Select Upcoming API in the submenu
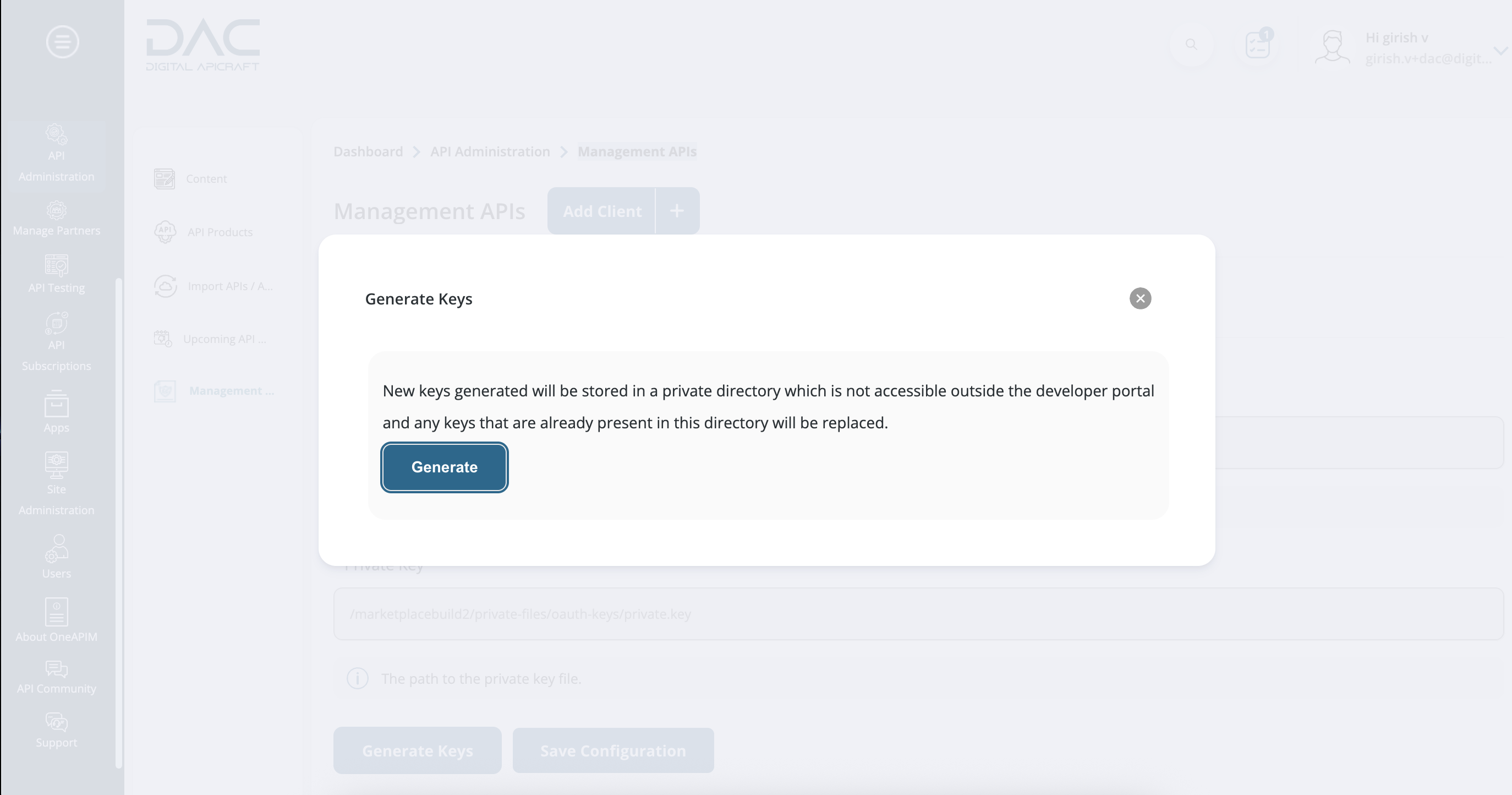The image size is (1512, 795). [225, 339]
